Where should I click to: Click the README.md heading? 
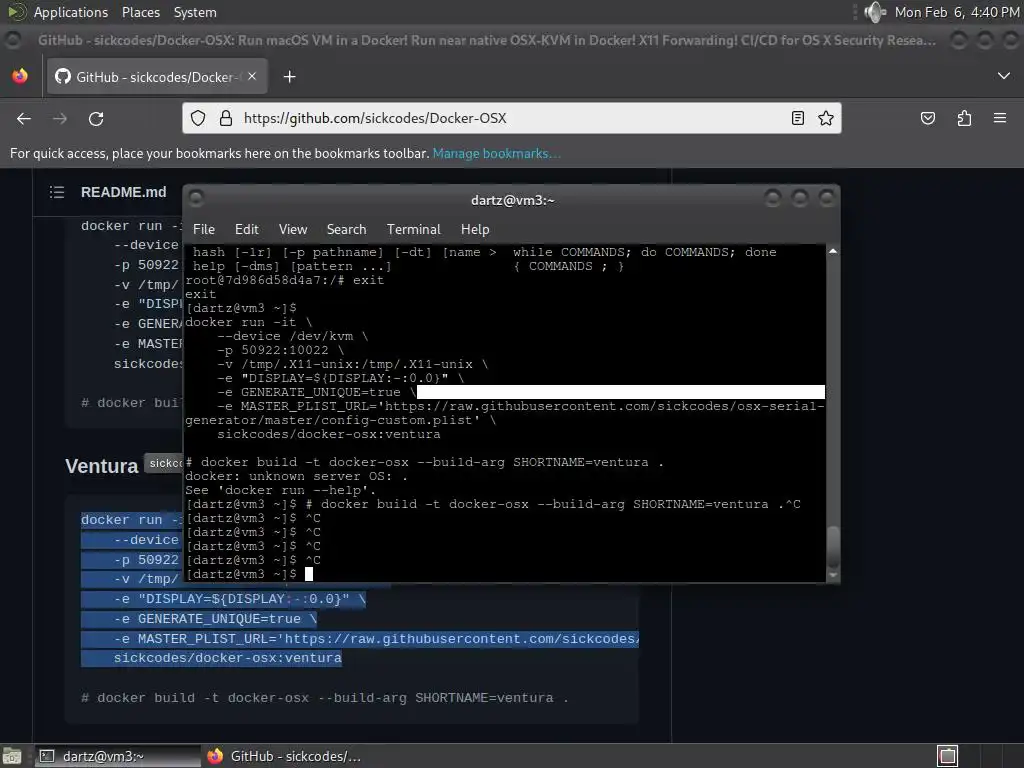tap(123, 192)
